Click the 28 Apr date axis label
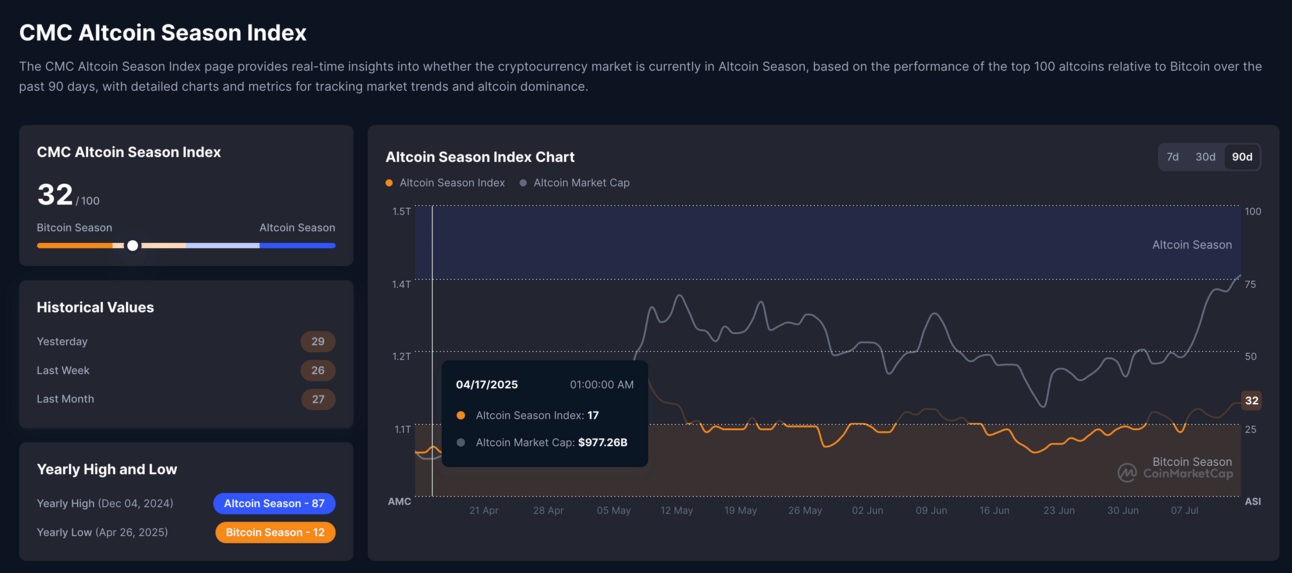1292x573 pixels. 548,510
